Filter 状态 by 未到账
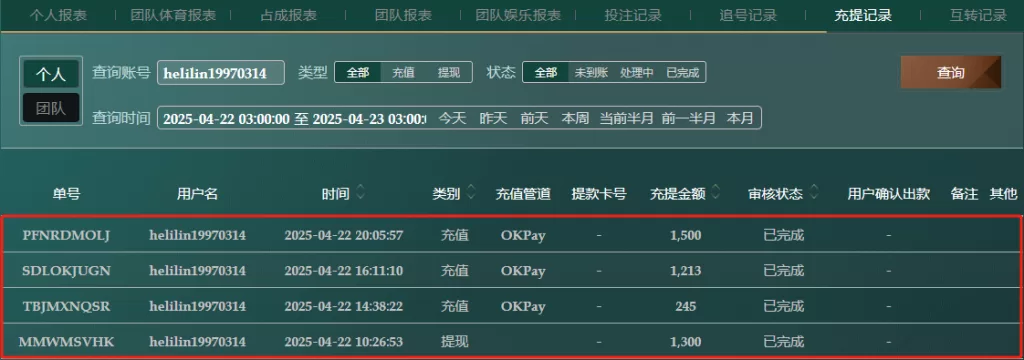Image resolution: width=1024 pixels, height=360 pixels. [591, 73]
